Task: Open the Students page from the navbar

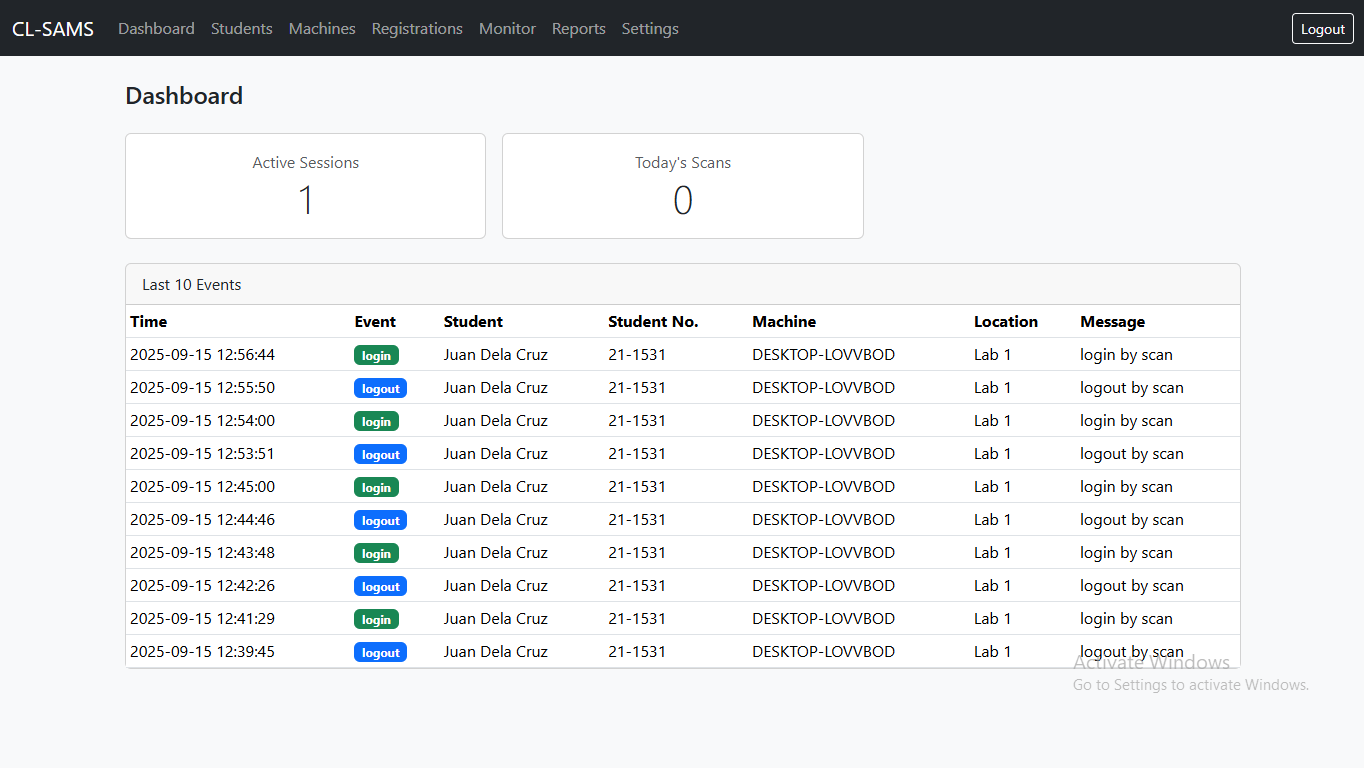Action: pyautogui.click(x=241, y=28)
